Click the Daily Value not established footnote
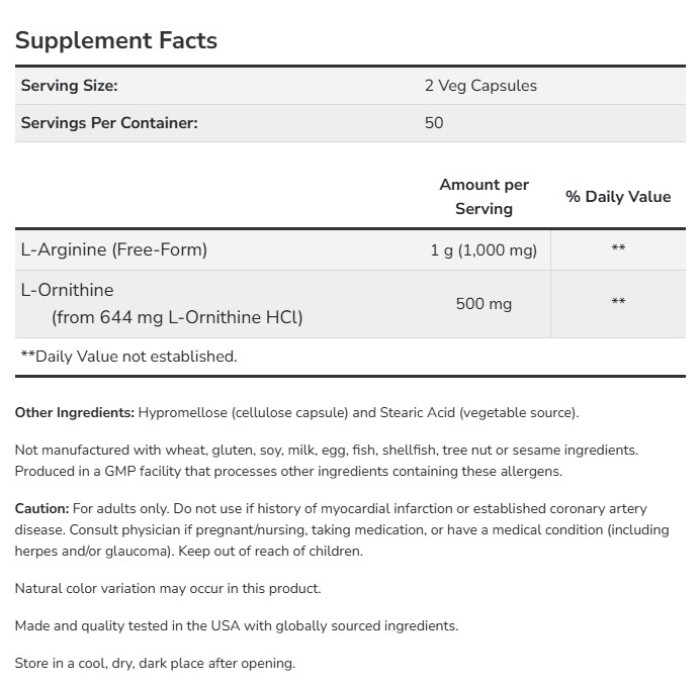 129,356
